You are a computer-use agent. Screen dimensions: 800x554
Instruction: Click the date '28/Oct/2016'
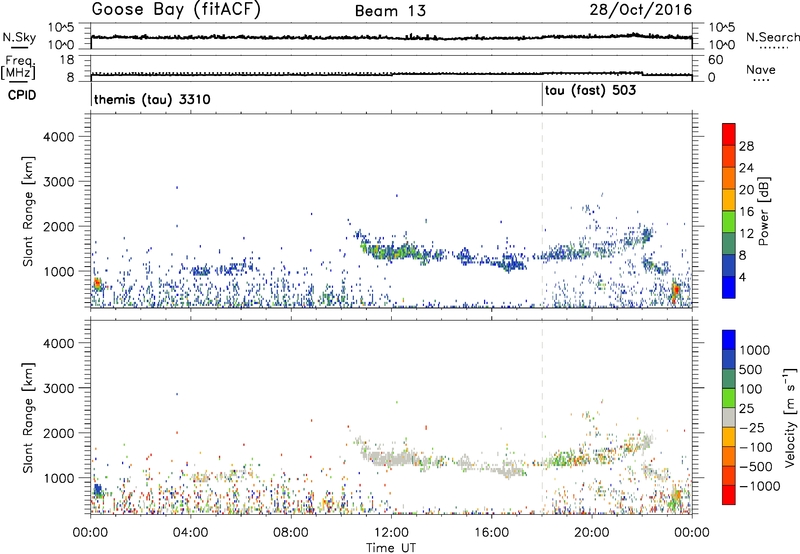coord(641,10)
